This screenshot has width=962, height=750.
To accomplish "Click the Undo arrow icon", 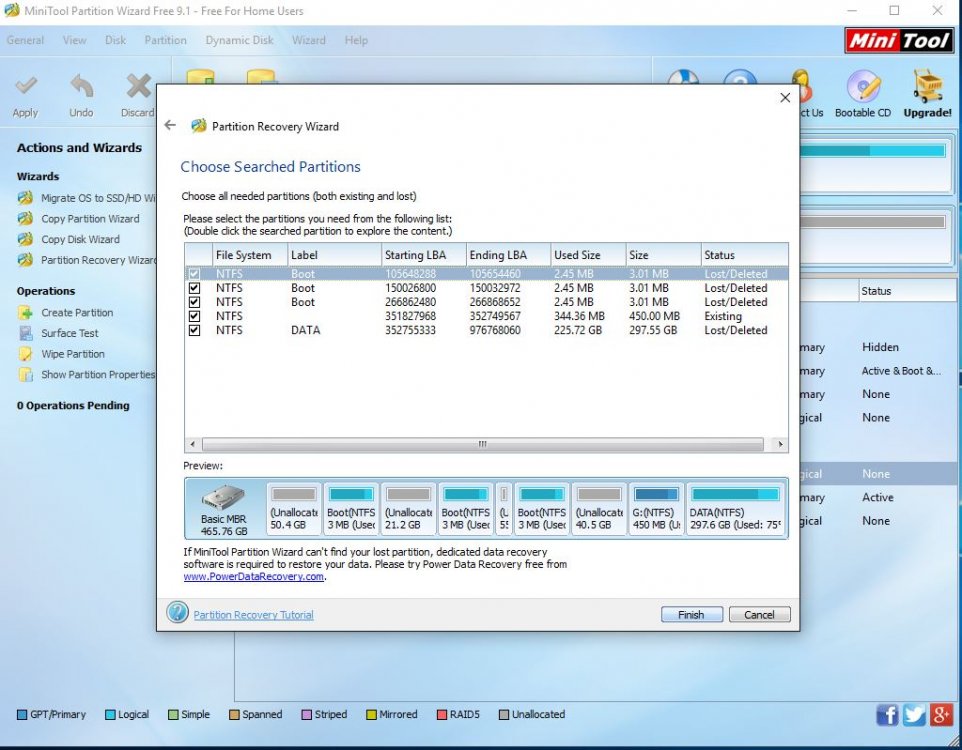I will pos(81,88).
